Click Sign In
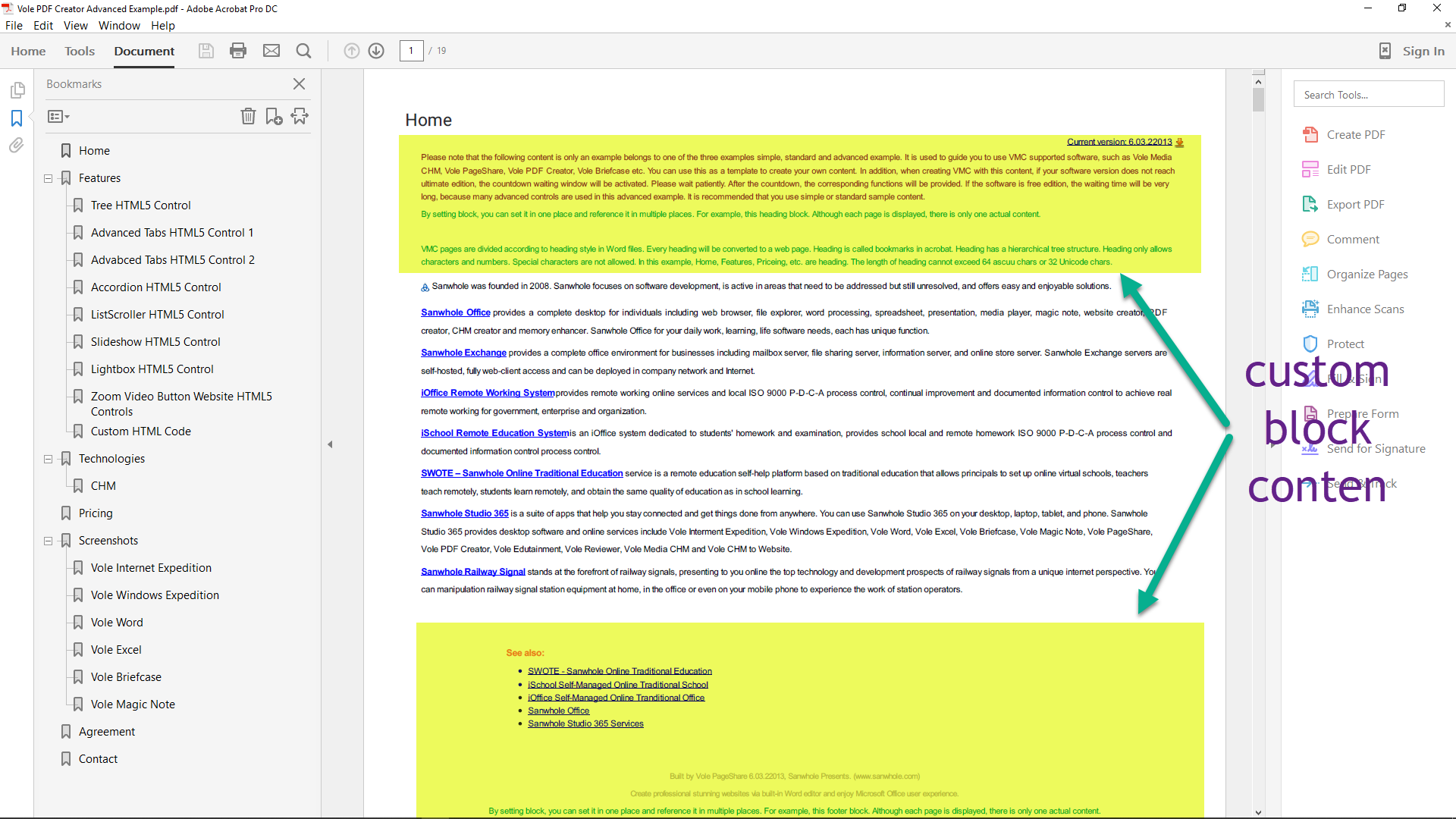Image resolution: width=1456 pixels, height=819 pixels. click(1423, 51)
